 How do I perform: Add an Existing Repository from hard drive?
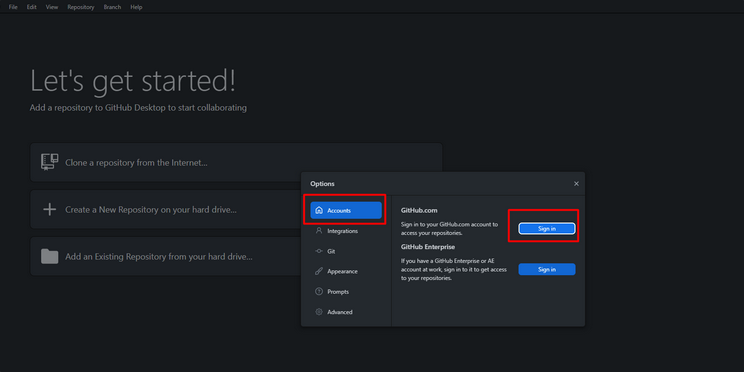tap(166, 256)
